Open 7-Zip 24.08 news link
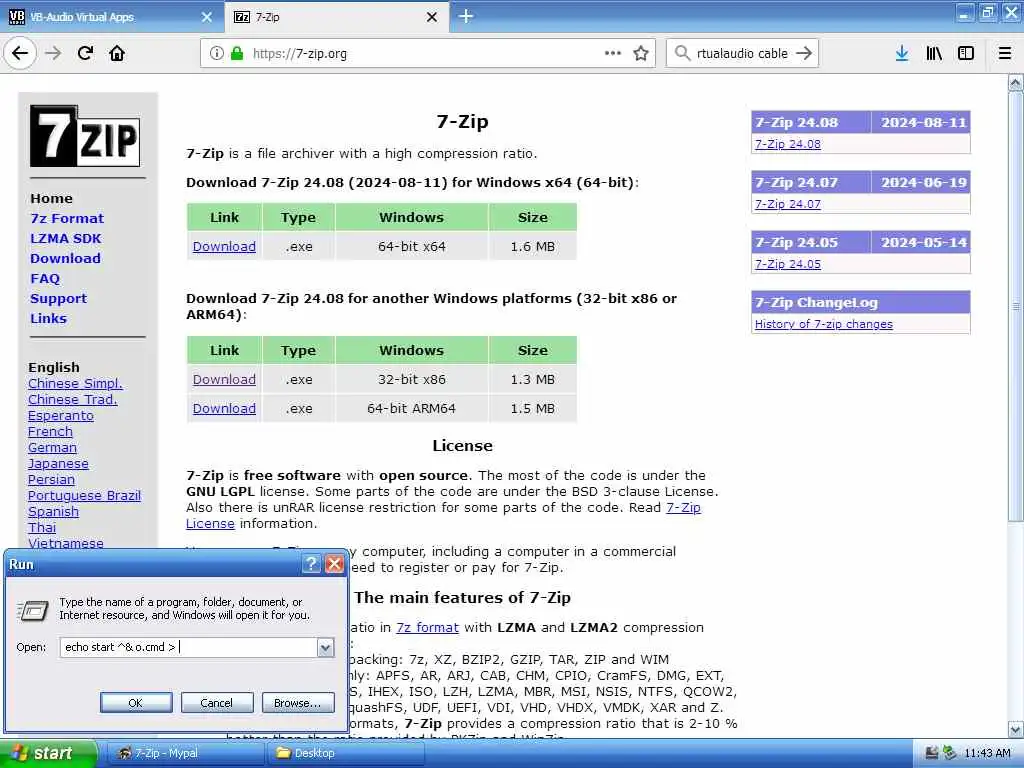The image size is (1024, 768). [x=788, y=144]
